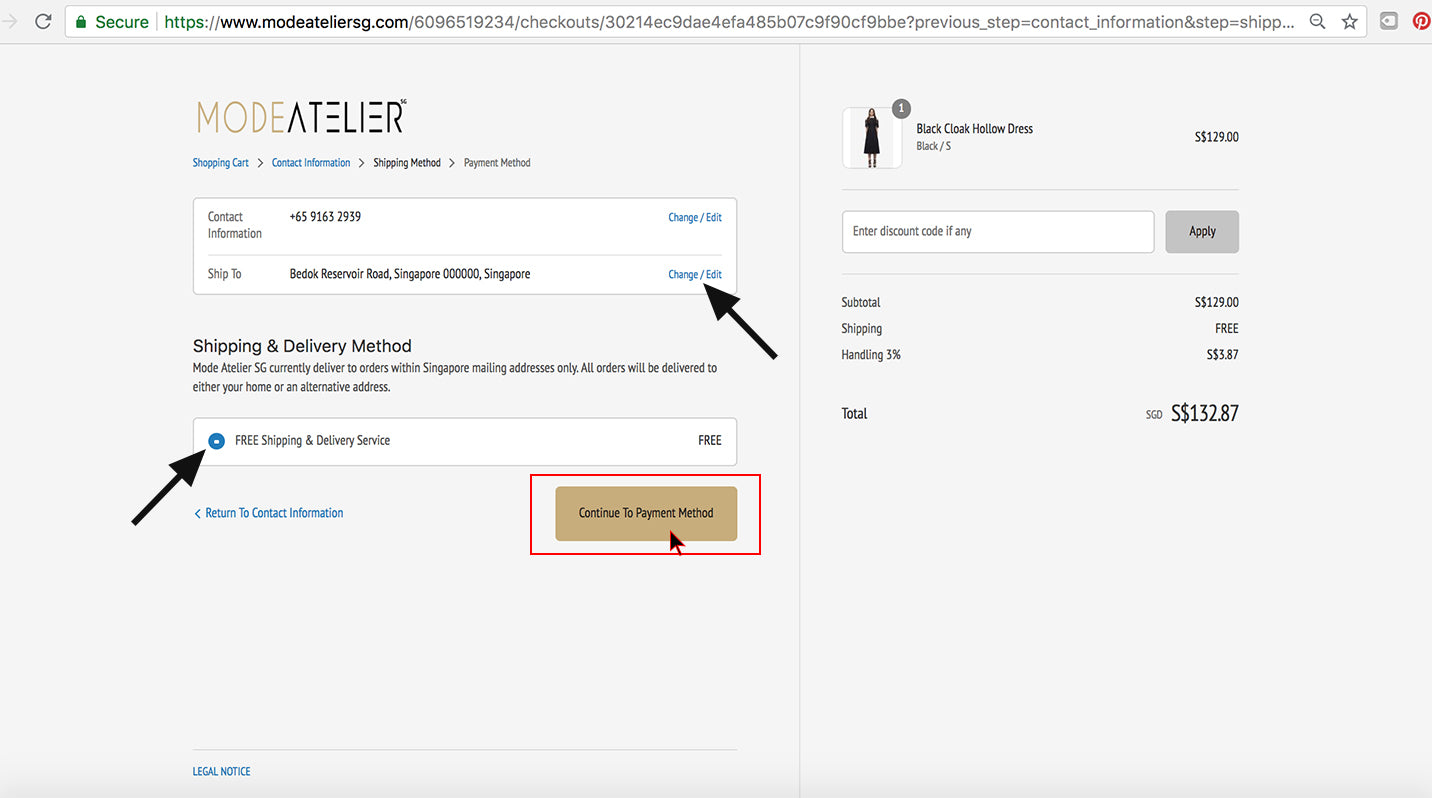
Task: Click the S$132.87 total amount
Action: (1205, 413)
